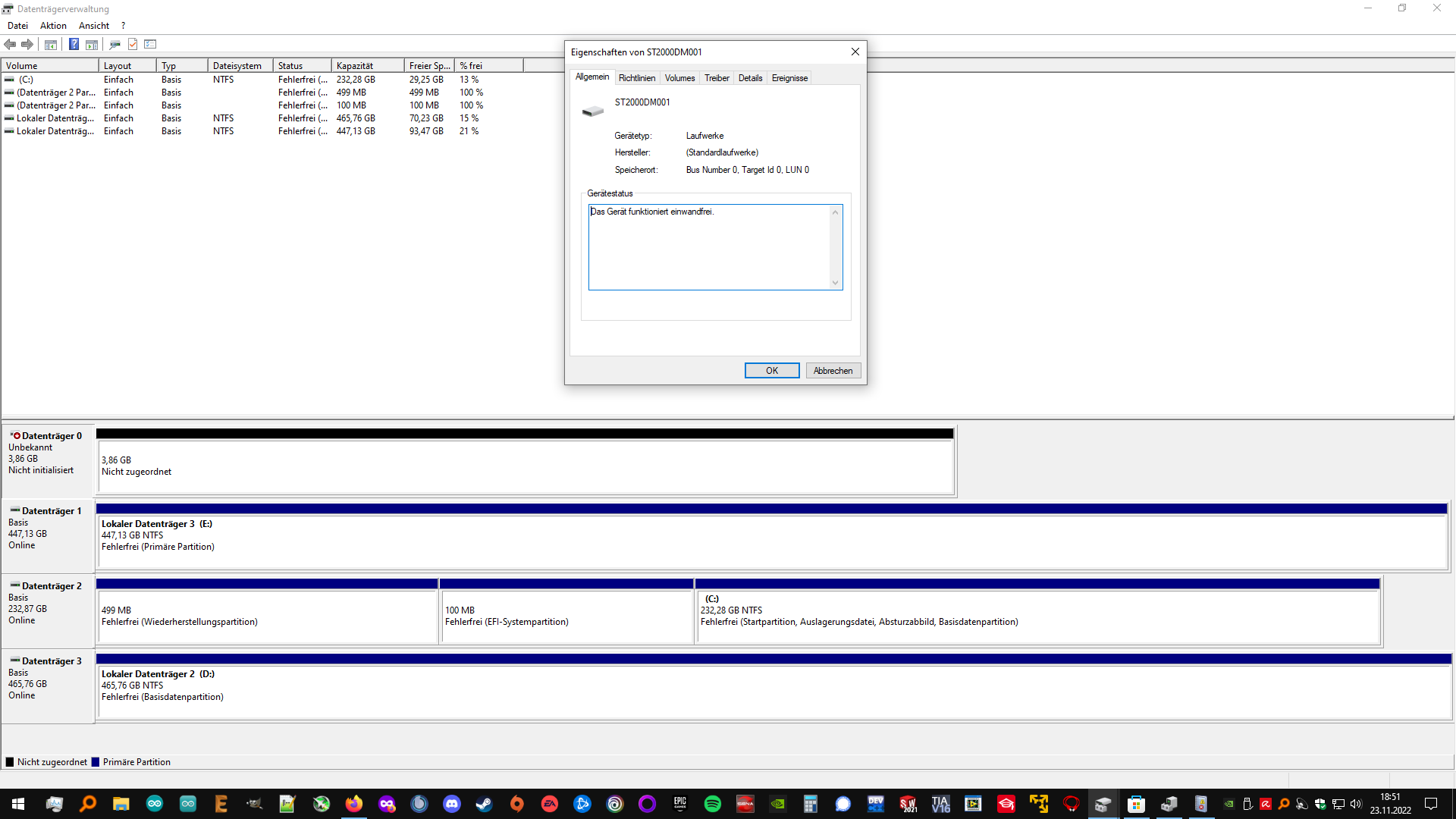
Task: Open Help via blue question mark icon
Action: pos(74,44)
